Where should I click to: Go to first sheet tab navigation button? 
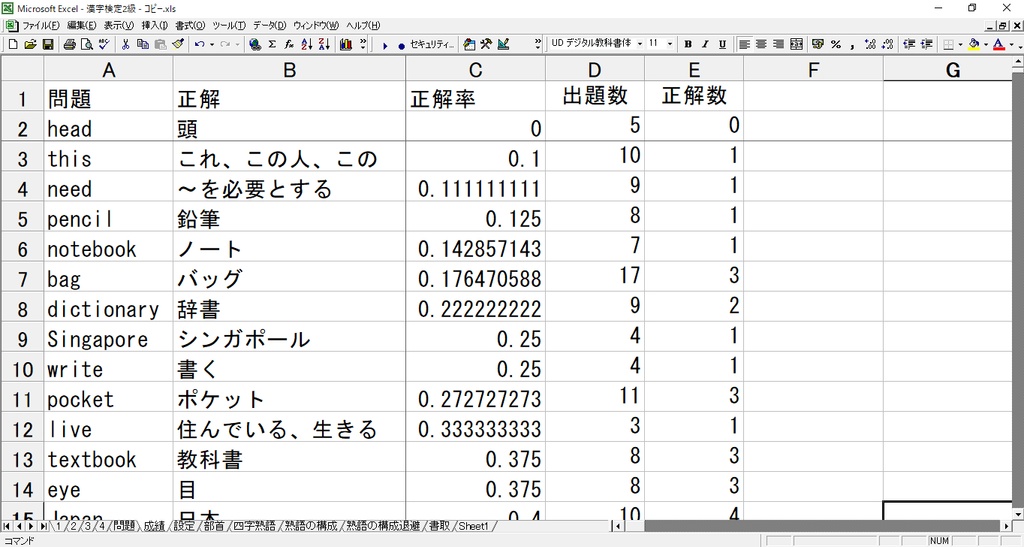click(7, 526)
